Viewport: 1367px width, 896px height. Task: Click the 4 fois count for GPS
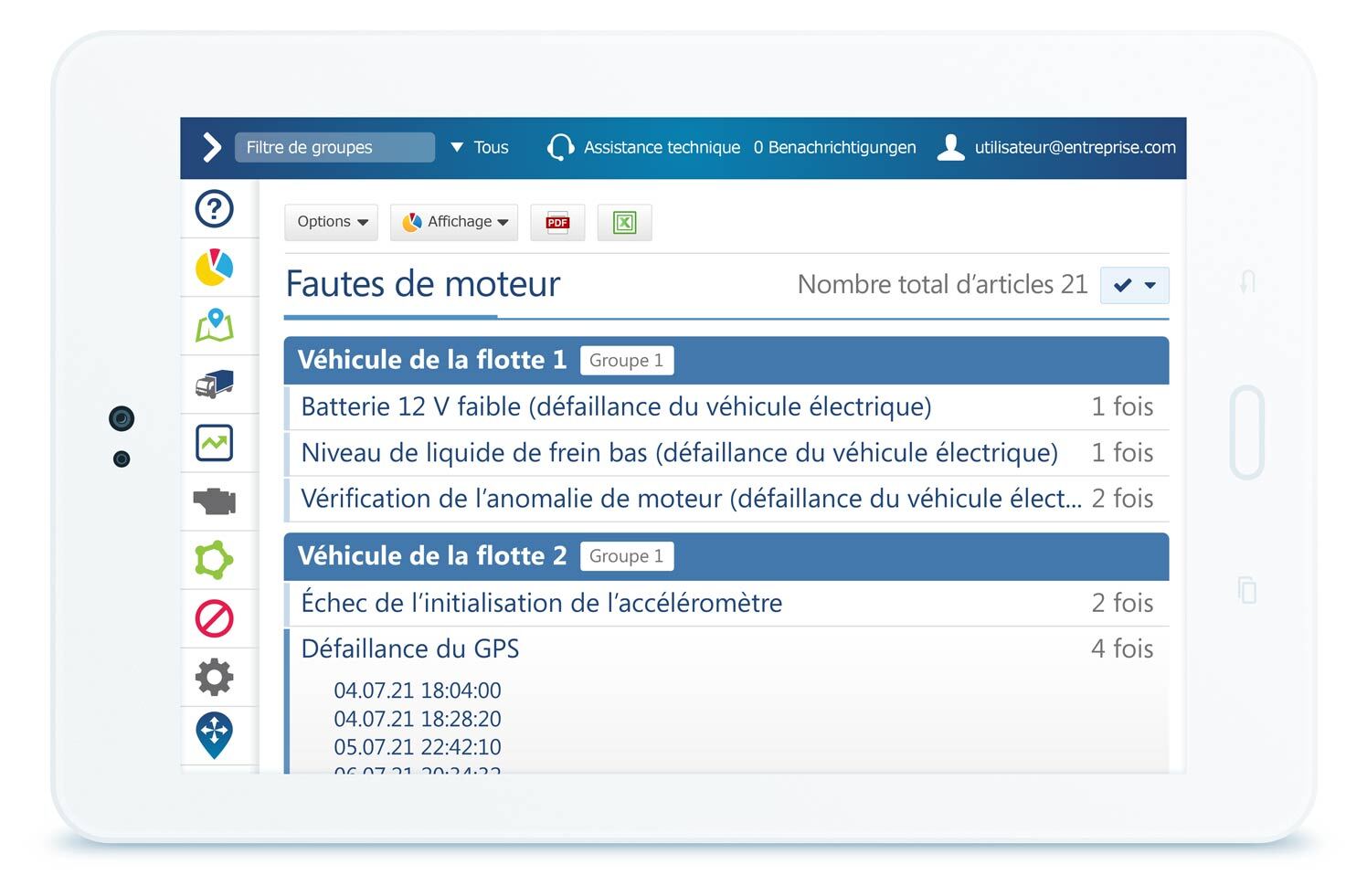[x=1122, y=648]
